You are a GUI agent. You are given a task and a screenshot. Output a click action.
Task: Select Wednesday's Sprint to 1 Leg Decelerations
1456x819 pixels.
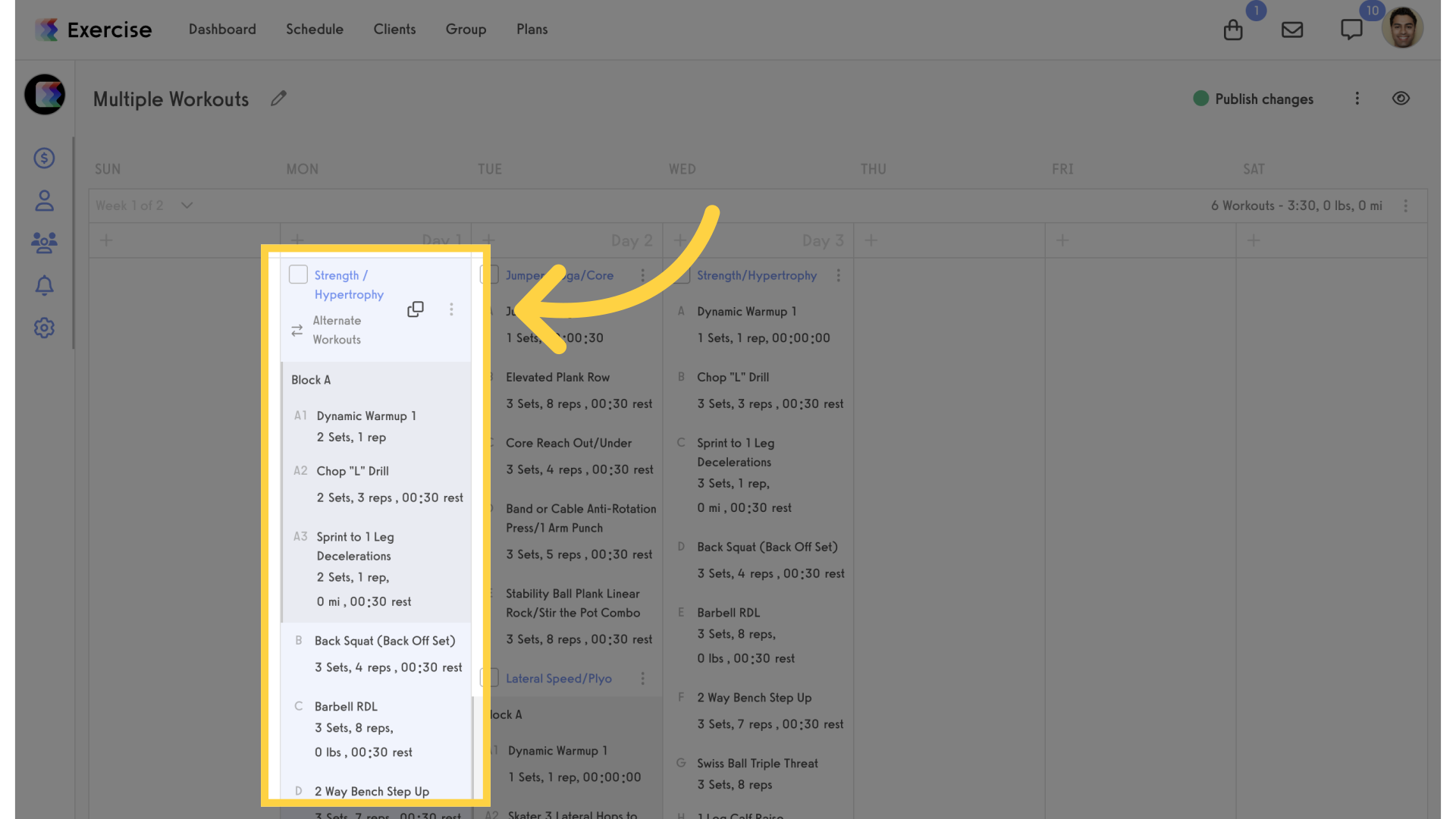click(736, 453)
